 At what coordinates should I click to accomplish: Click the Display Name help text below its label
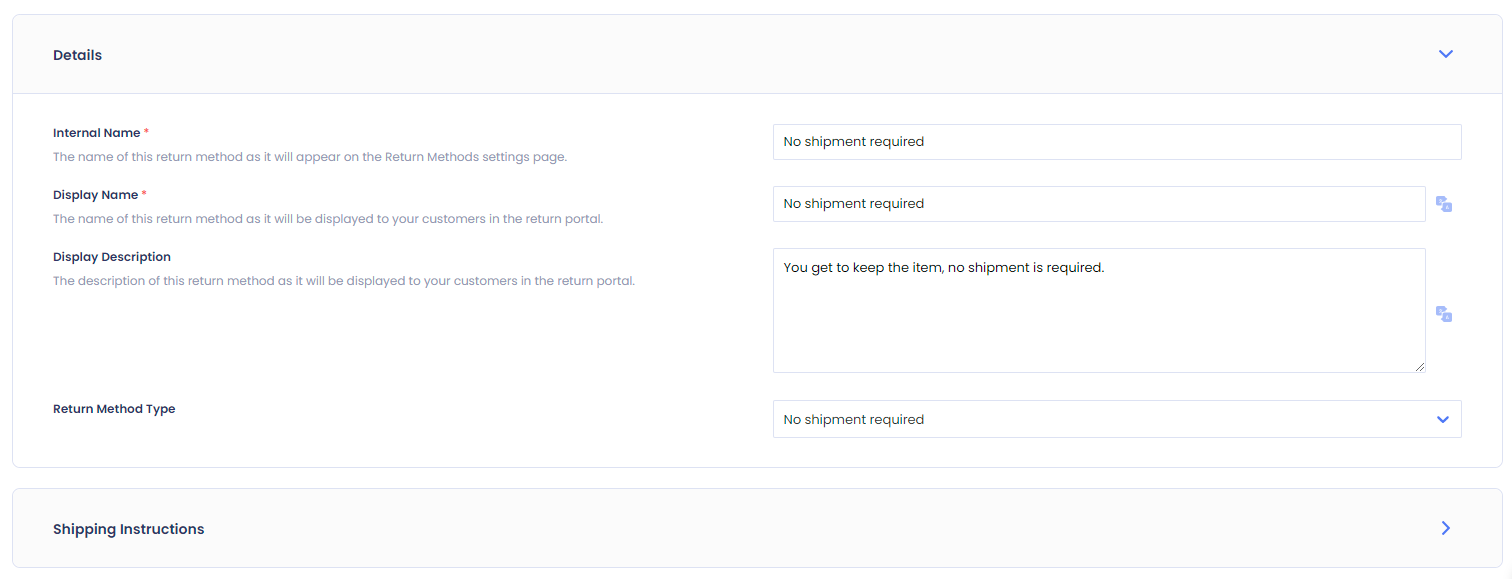(x=328, y=219)
